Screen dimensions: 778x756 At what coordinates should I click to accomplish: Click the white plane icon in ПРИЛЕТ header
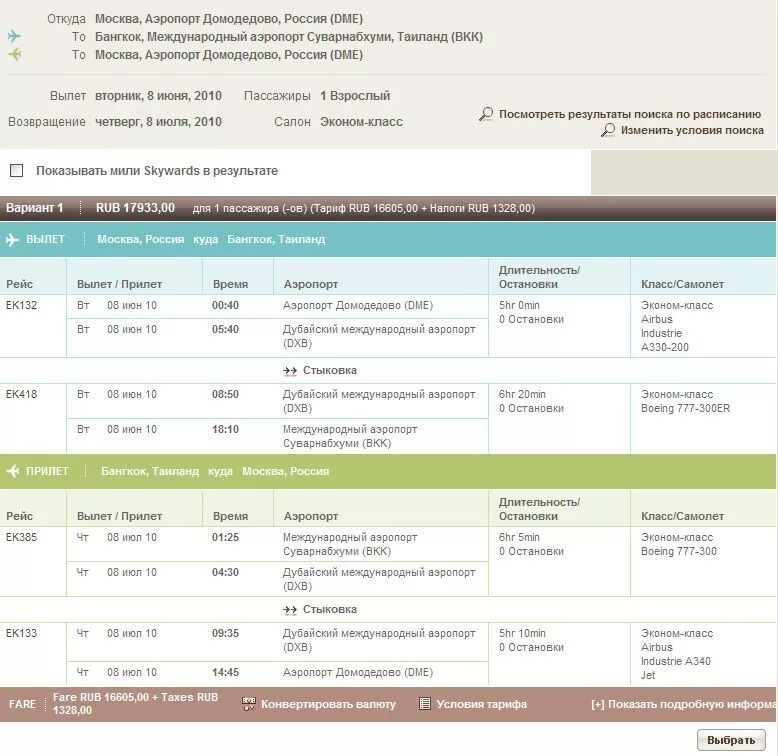click(12, 471)
